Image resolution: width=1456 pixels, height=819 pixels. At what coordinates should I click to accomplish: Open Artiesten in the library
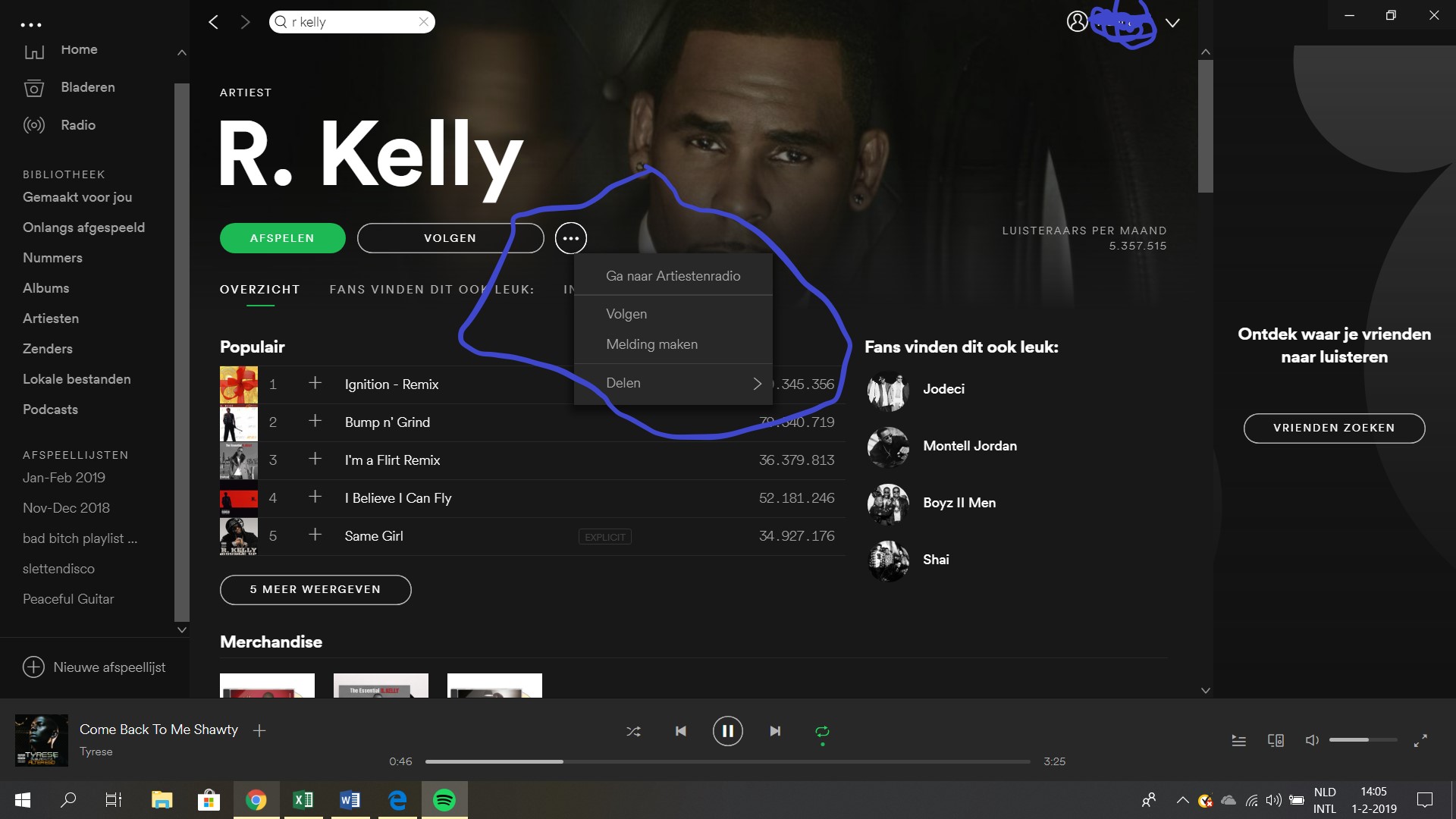pos(51,318)
